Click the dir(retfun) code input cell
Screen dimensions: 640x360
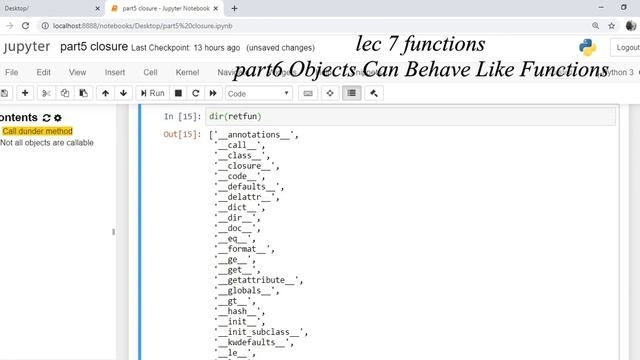click(411, 116)
